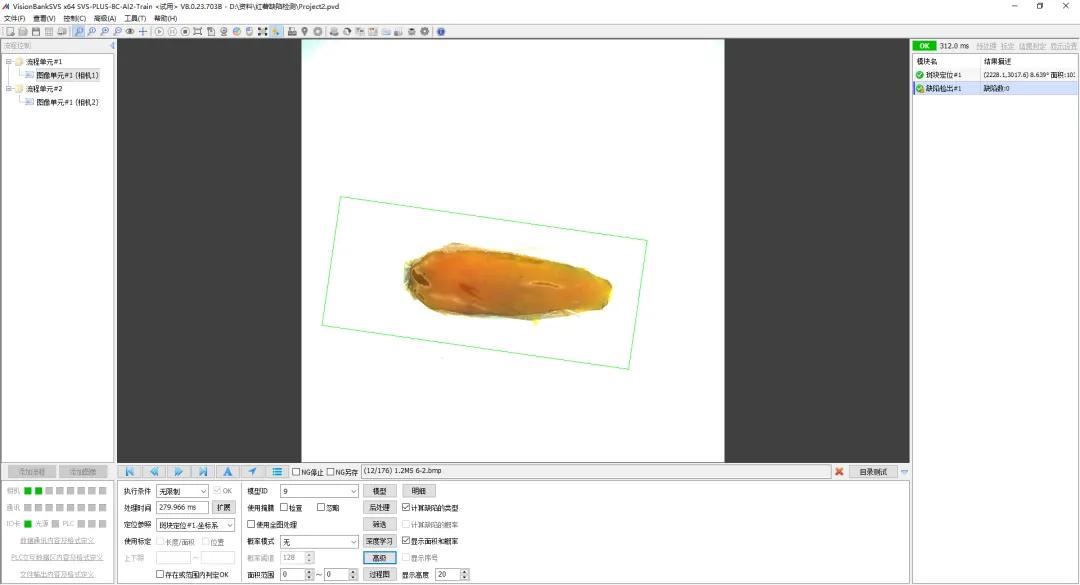Click the blue info icon in the top toolbar
This screenshot has height=585, width=1080.
coord(441,32)
